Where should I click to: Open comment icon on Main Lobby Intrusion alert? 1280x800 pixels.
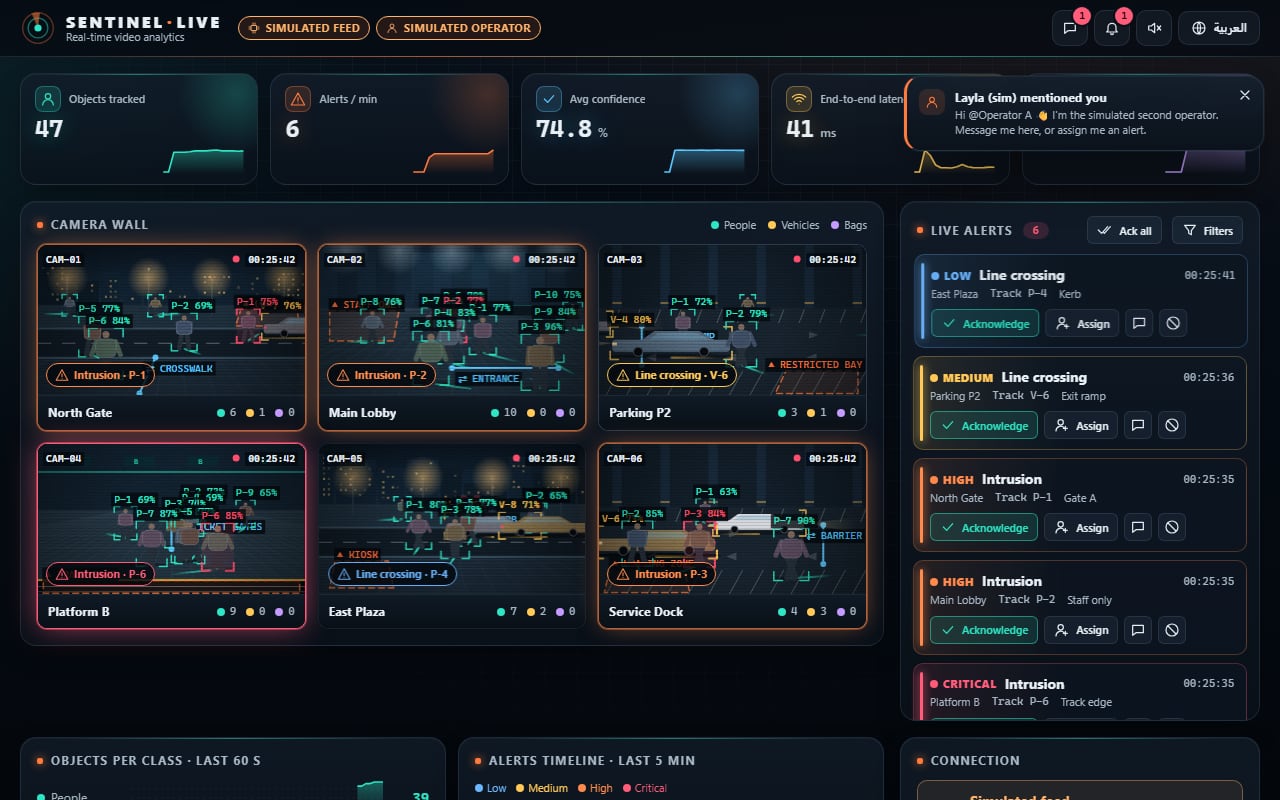click(1137, 630)
